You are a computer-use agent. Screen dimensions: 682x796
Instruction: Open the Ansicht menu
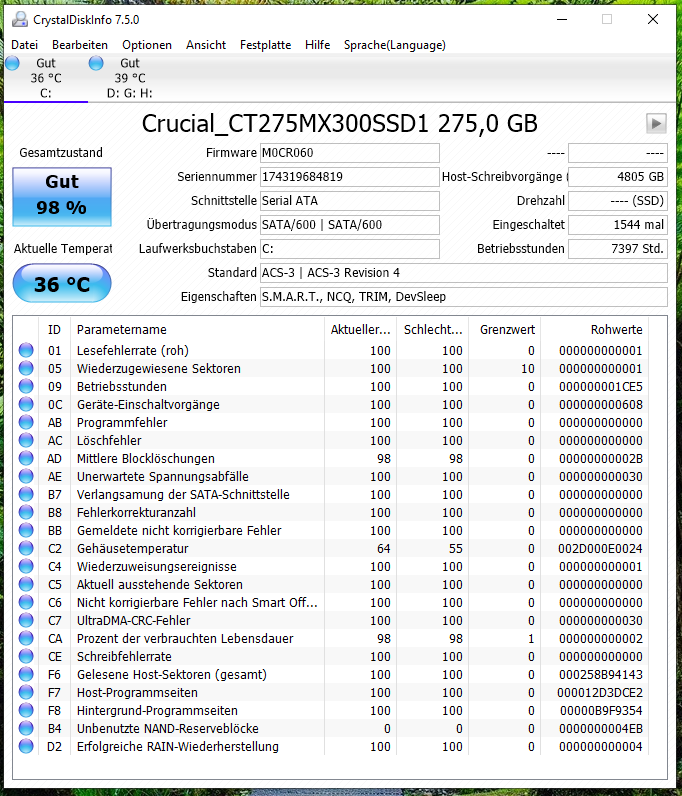click(206, 45)
